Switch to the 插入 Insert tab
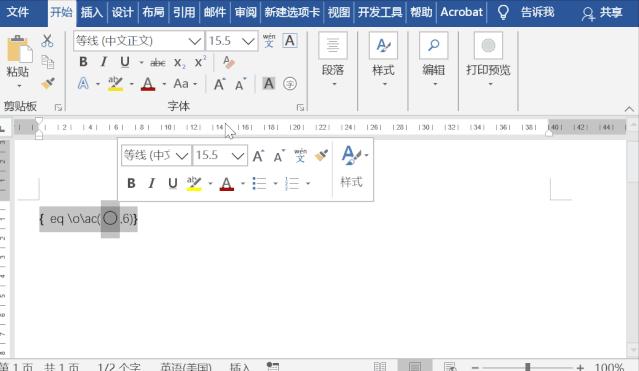This screenshot has height=371, width=639. point(91,12)
